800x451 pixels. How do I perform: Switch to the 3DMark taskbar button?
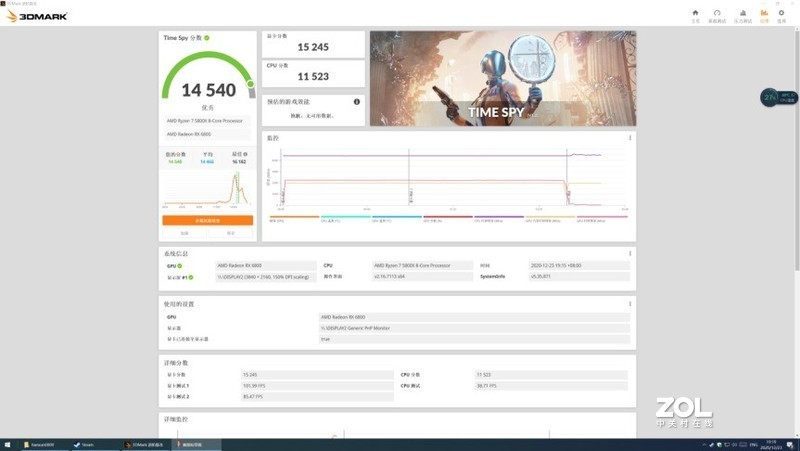[145, 445]
